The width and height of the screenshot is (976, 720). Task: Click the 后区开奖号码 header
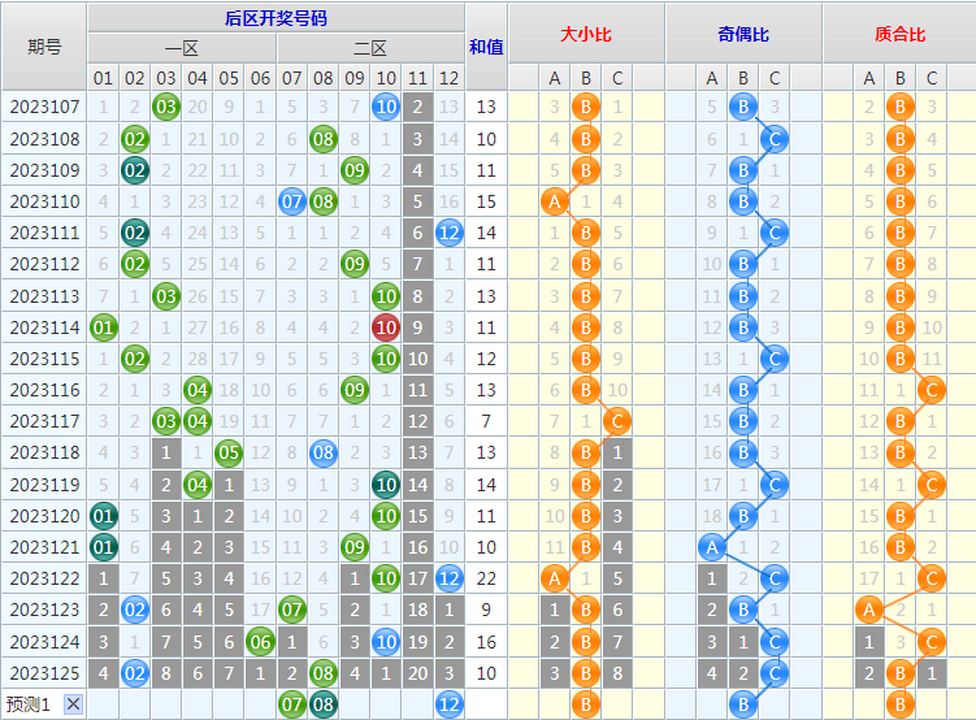tap(276, 18)
